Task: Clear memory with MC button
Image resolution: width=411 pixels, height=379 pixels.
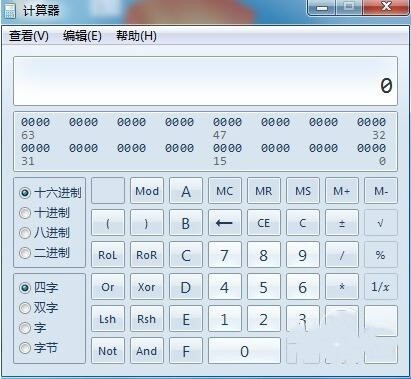Action: [x=225, y=191]
